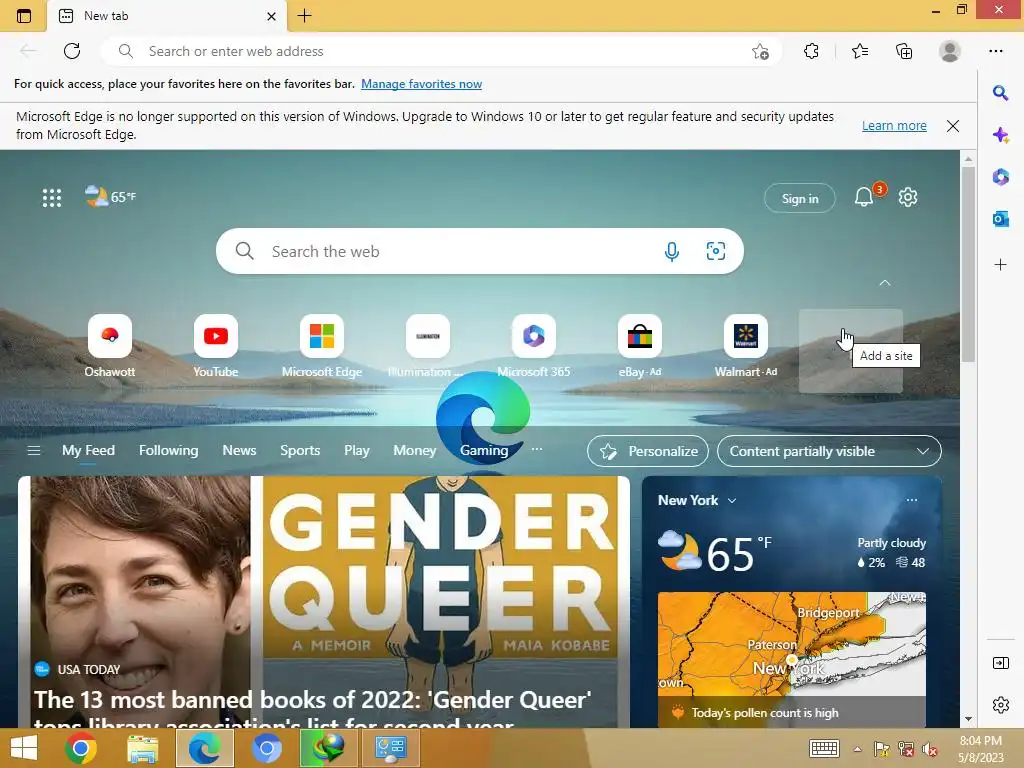Add this page to favorites star icon

[x=760, y=51]
